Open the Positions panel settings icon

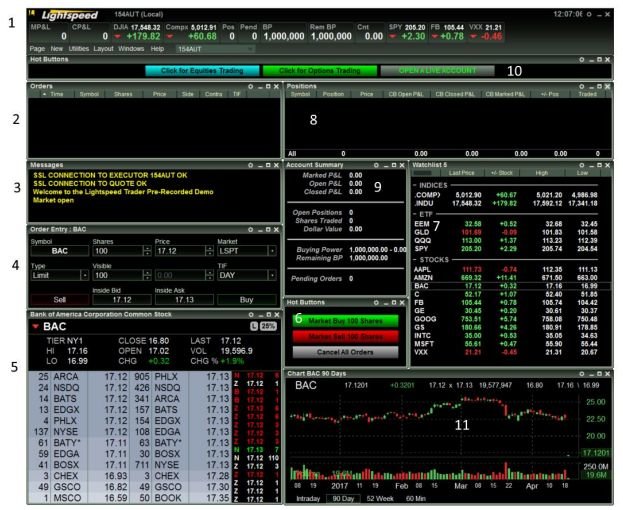[x=582, y=86]
